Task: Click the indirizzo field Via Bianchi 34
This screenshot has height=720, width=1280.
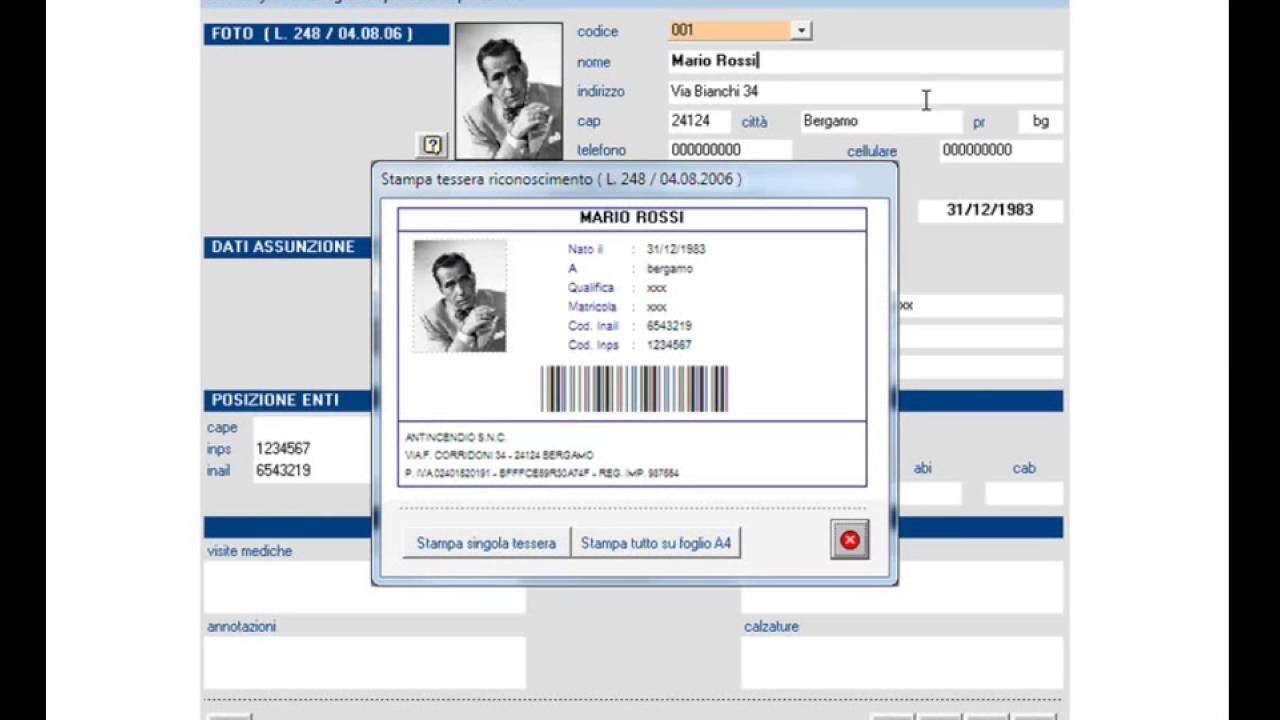Action: pyautogui.click(x=866, y=92)
